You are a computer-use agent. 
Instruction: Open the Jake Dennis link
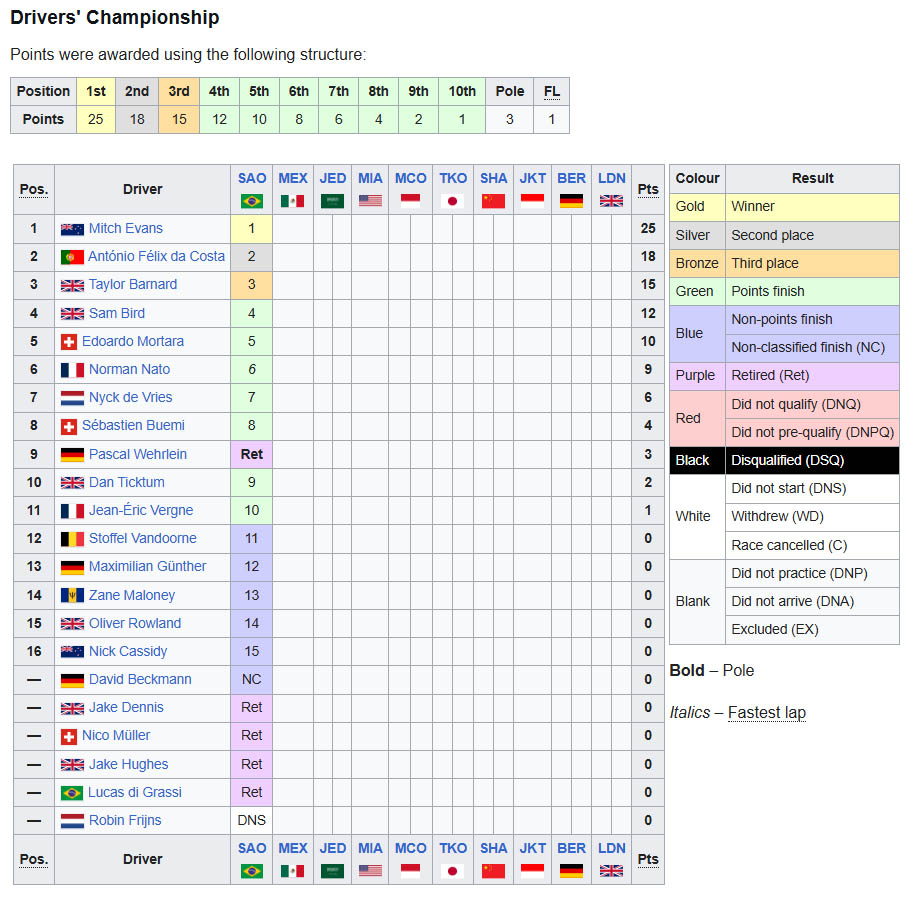pos(126,707)
